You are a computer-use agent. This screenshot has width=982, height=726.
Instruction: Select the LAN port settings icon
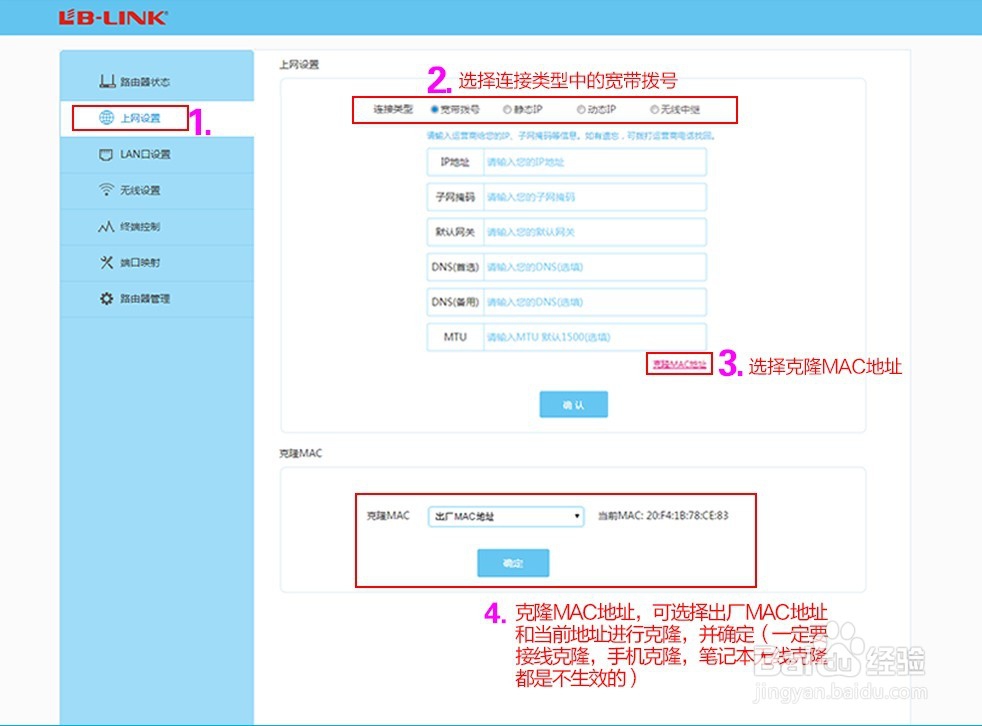pos(104,155)
